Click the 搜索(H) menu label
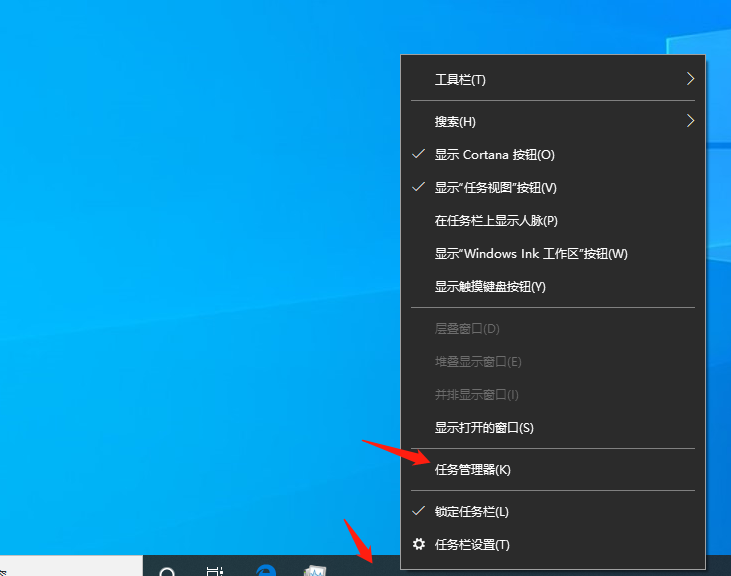This screenshot has width=731, height=576. tap(455, 122)
